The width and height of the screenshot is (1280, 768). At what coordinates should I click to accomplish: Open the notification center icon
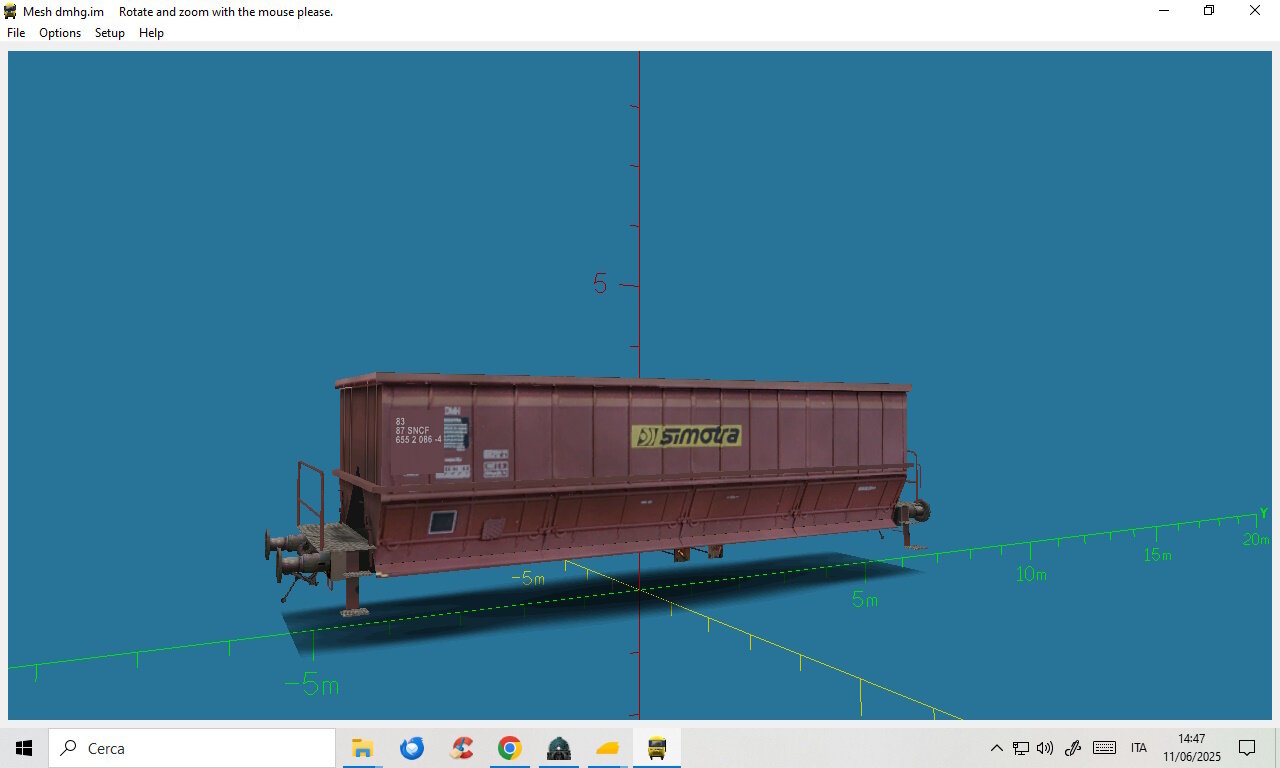point(1247,748)
